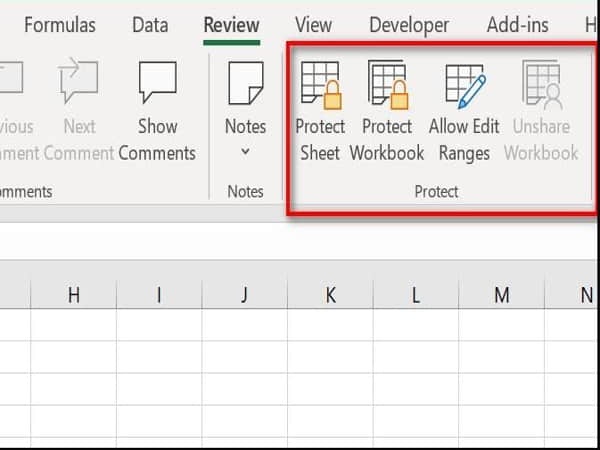Select column K header

pyautogui.click(x=330, y=295)
